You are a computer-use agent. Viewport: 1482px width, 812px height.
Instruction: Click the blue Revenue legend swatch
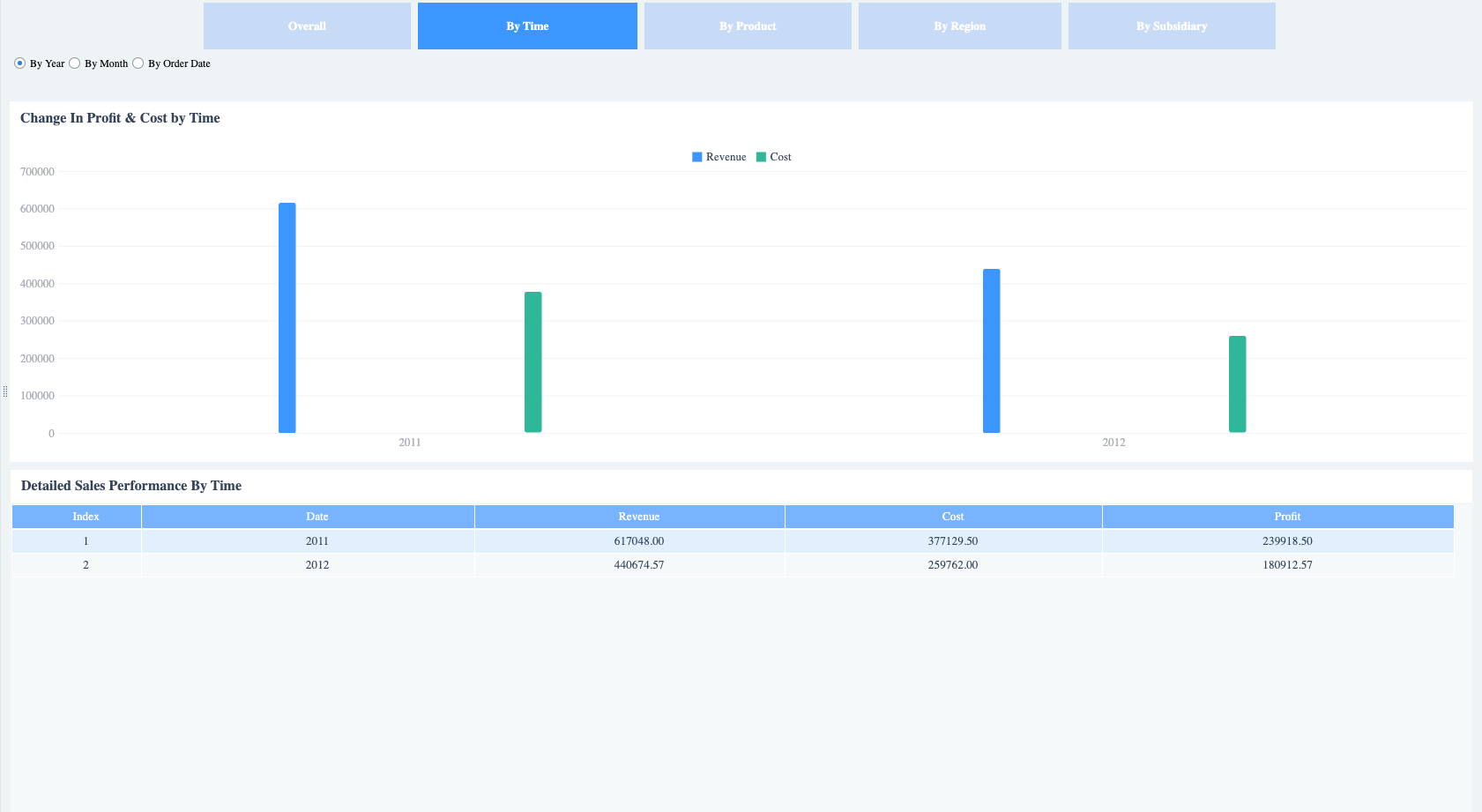[696, 156]
